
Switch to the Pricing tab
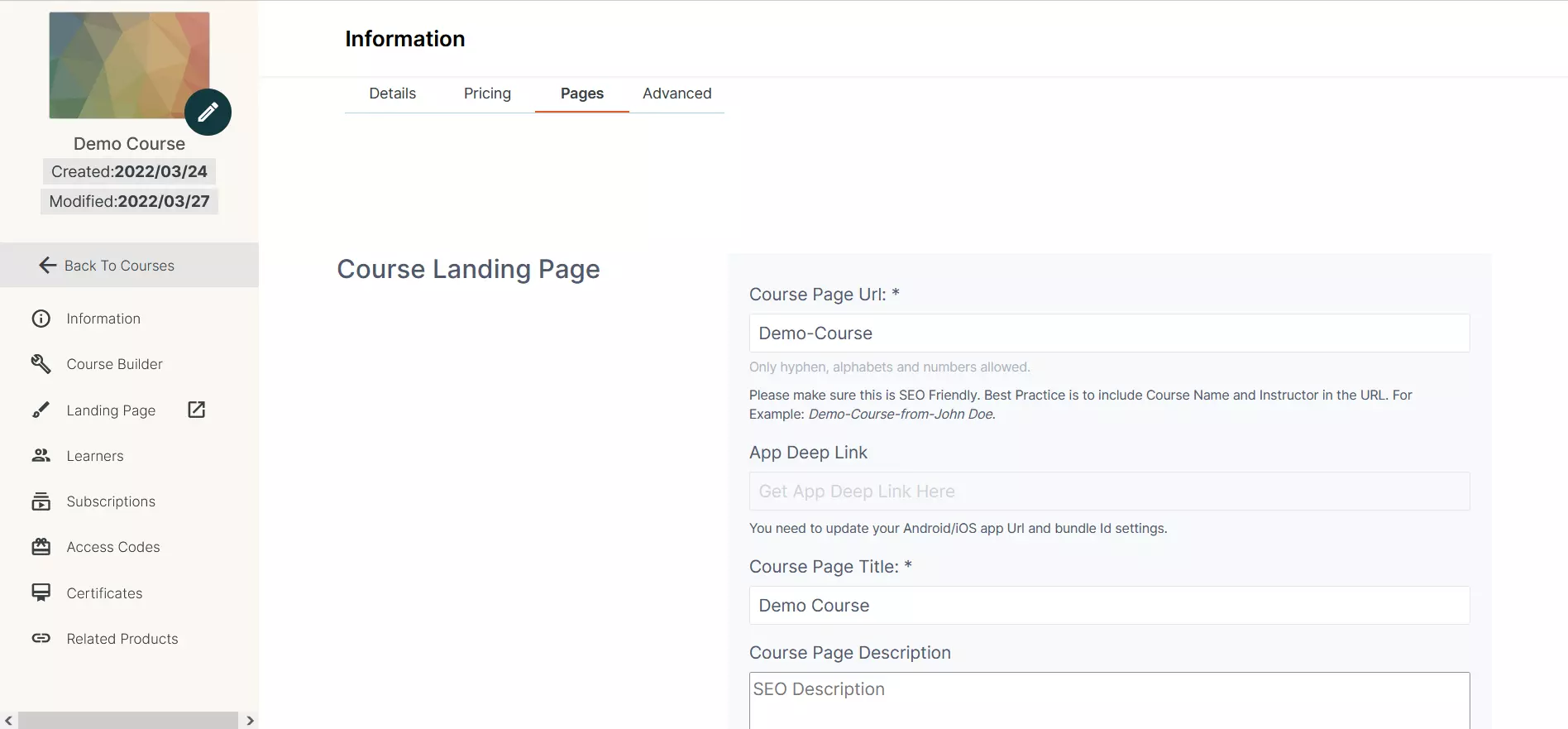(x=487, y=94)
